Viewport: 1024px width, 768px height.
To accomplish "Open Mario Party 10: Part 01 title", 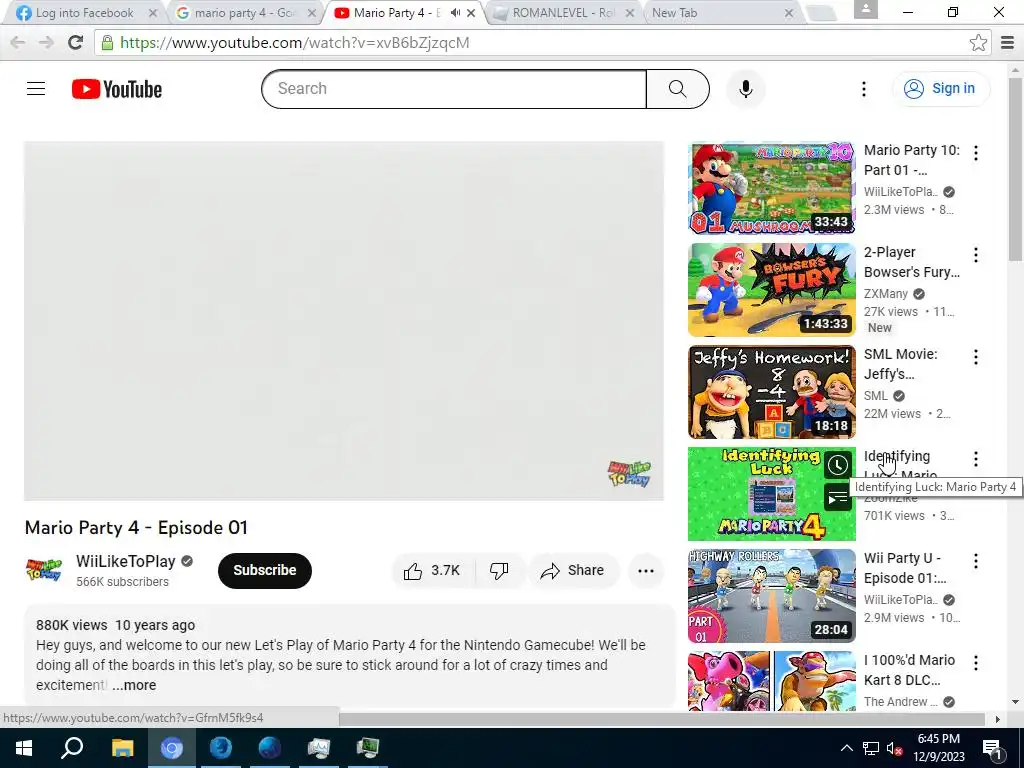I will coord(912,160).
